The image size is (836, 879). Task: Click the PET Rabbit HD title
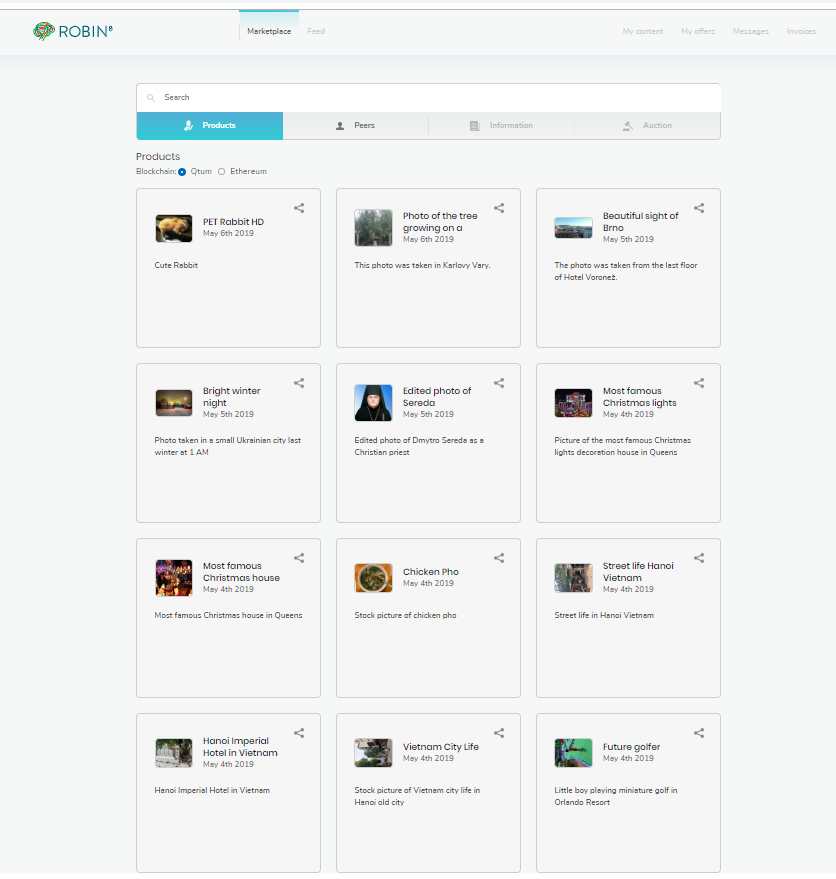(233, 222)
